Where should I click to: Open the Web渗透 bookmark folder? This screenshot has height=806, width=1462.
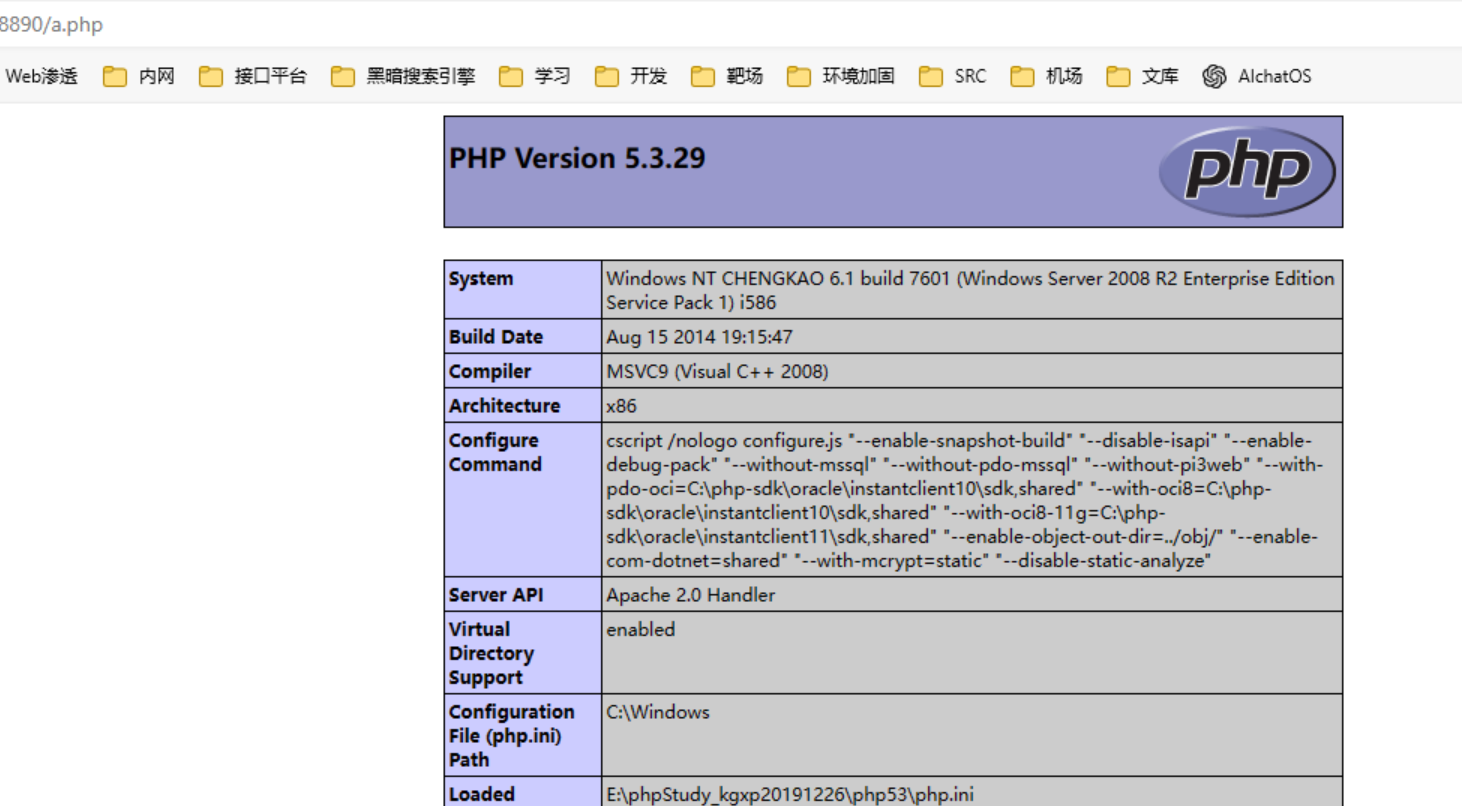point(41,76)
